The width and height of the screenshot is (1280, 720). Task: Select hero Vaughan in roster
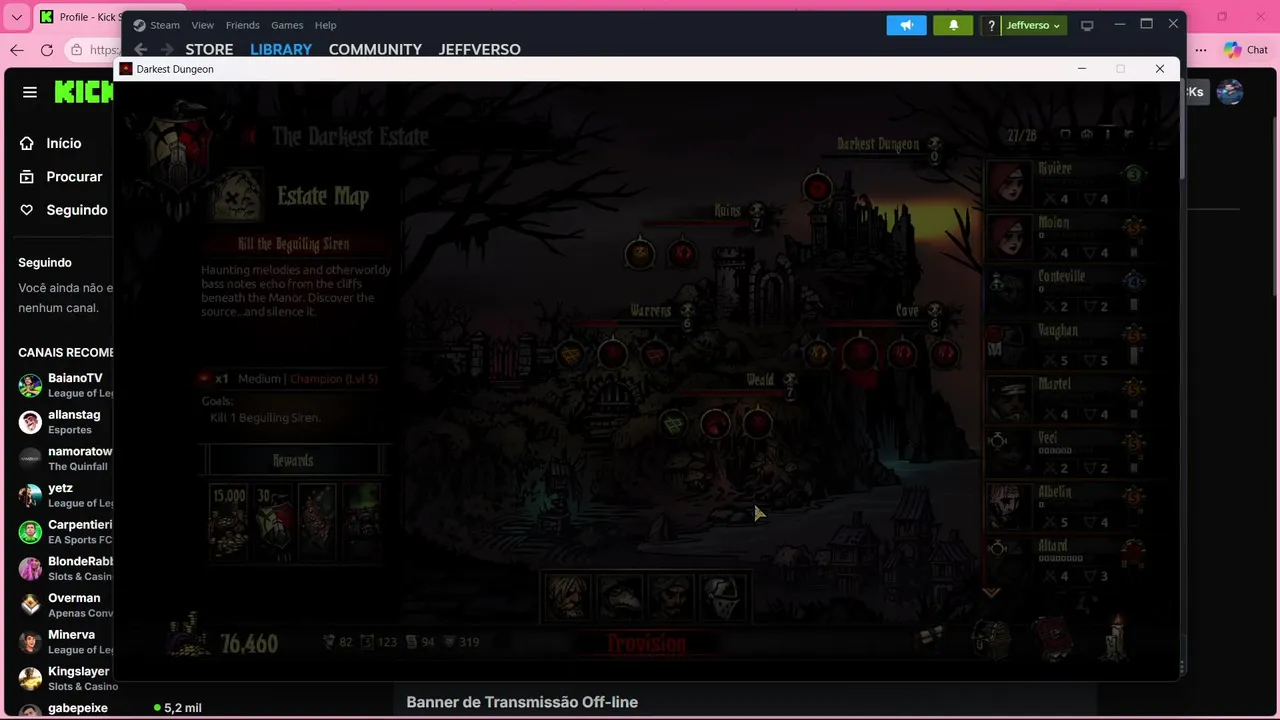[x=1067, y=345]
